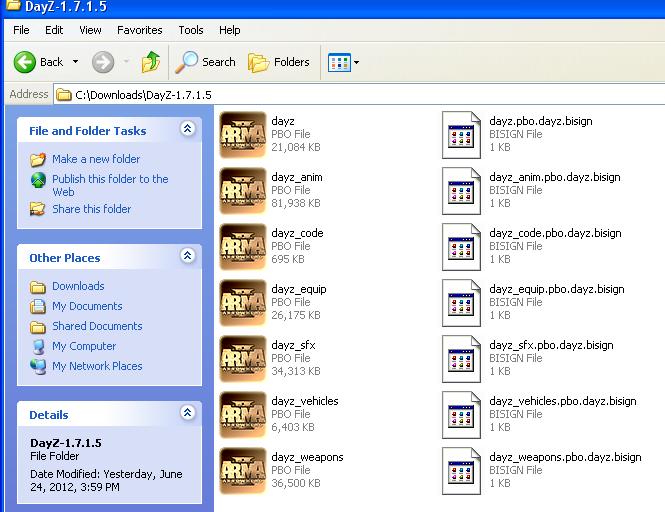Select the dayz_sfx.pbo.dayz.bisign file icon
The height and width of the screenshot is (512, 665).
click(x=463, y=358)
